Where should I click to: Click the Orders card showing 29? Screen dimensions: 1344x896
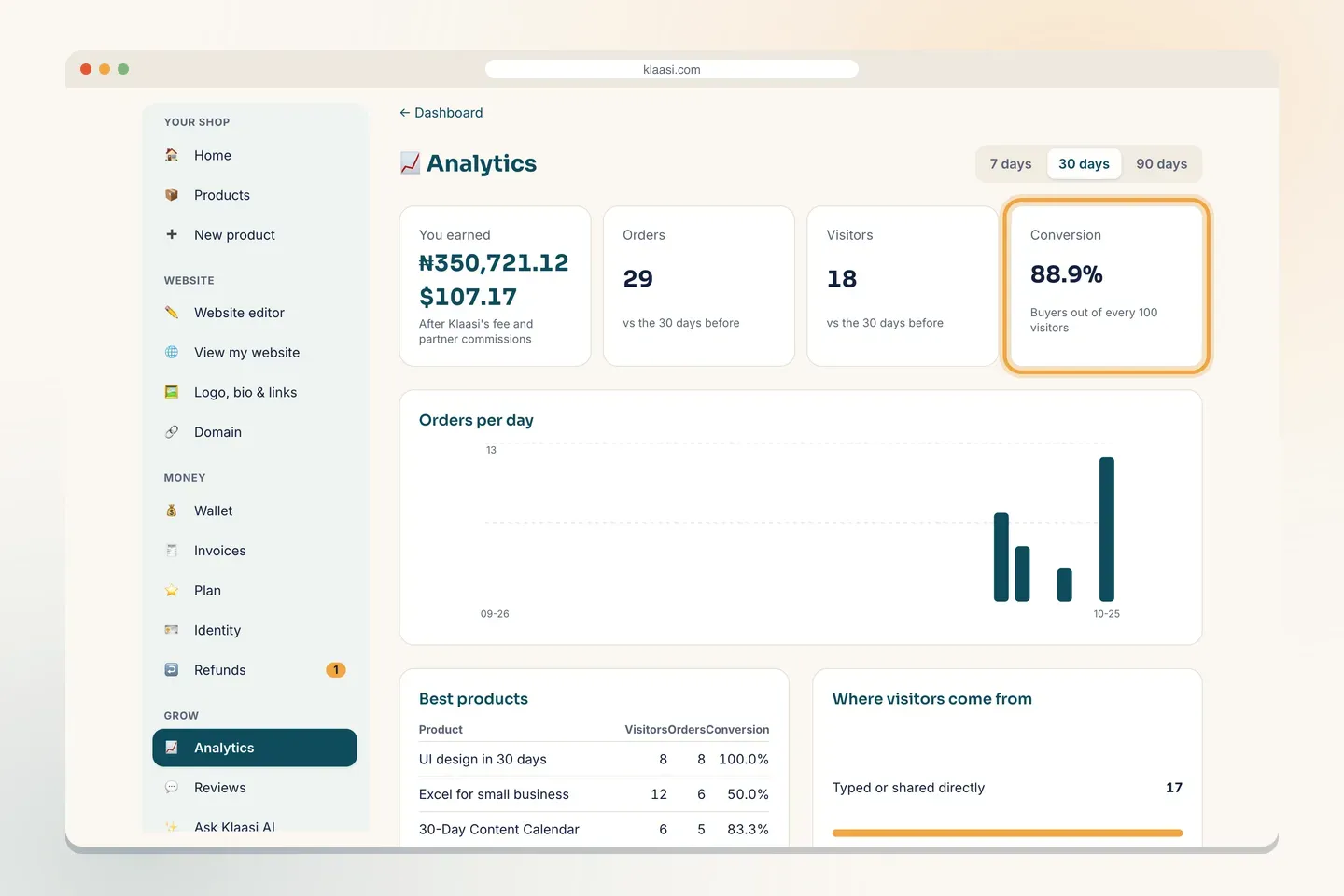tap(699, 286)
